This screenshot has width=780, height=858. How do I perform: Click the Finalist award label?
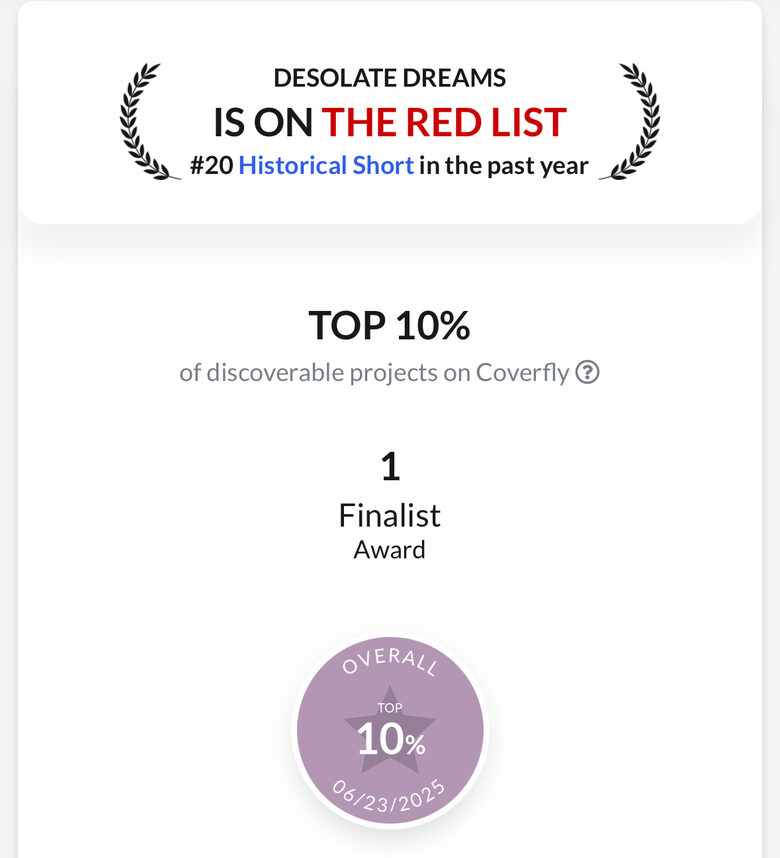pos(390,515)
